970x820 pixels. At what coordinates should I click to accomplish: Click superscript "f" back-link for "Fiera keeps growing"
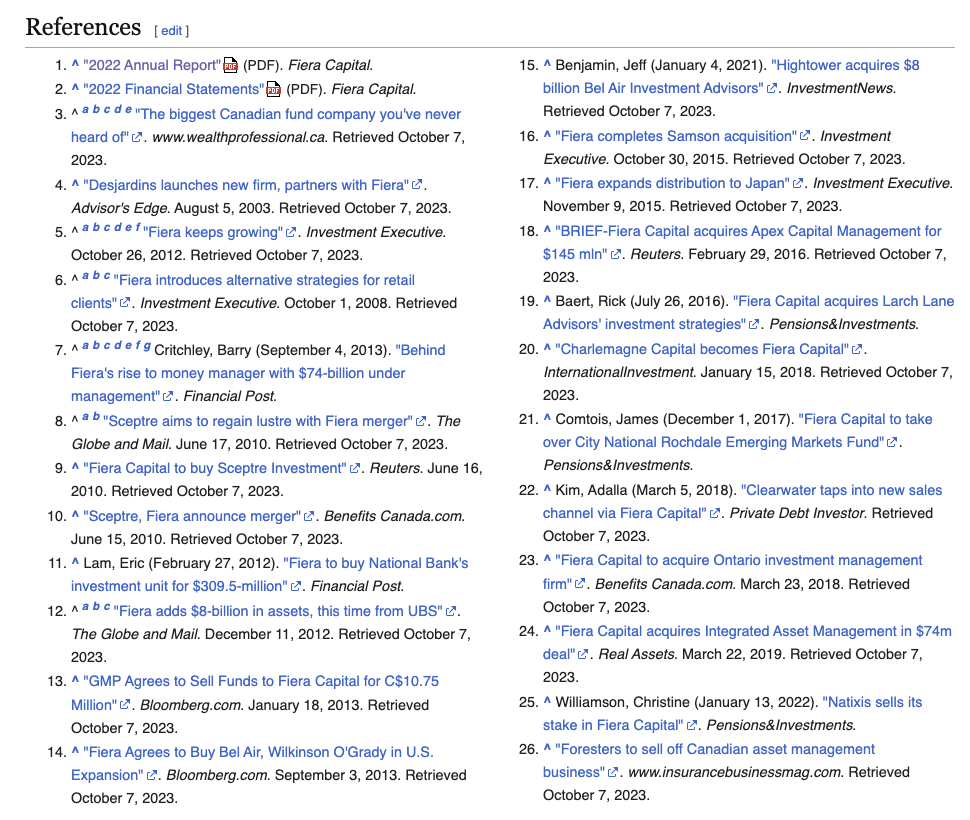point(137,228)
